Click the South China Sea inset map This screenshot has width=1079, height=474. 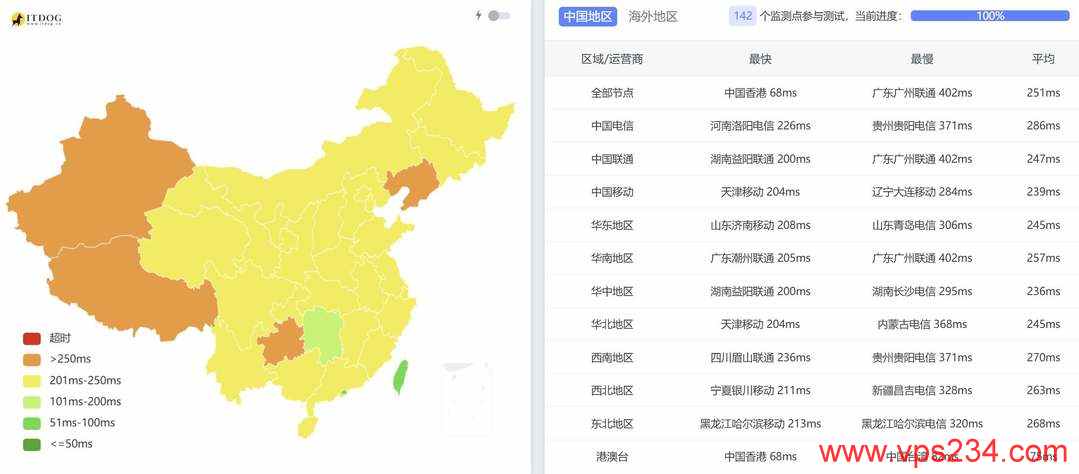point(465,398)
